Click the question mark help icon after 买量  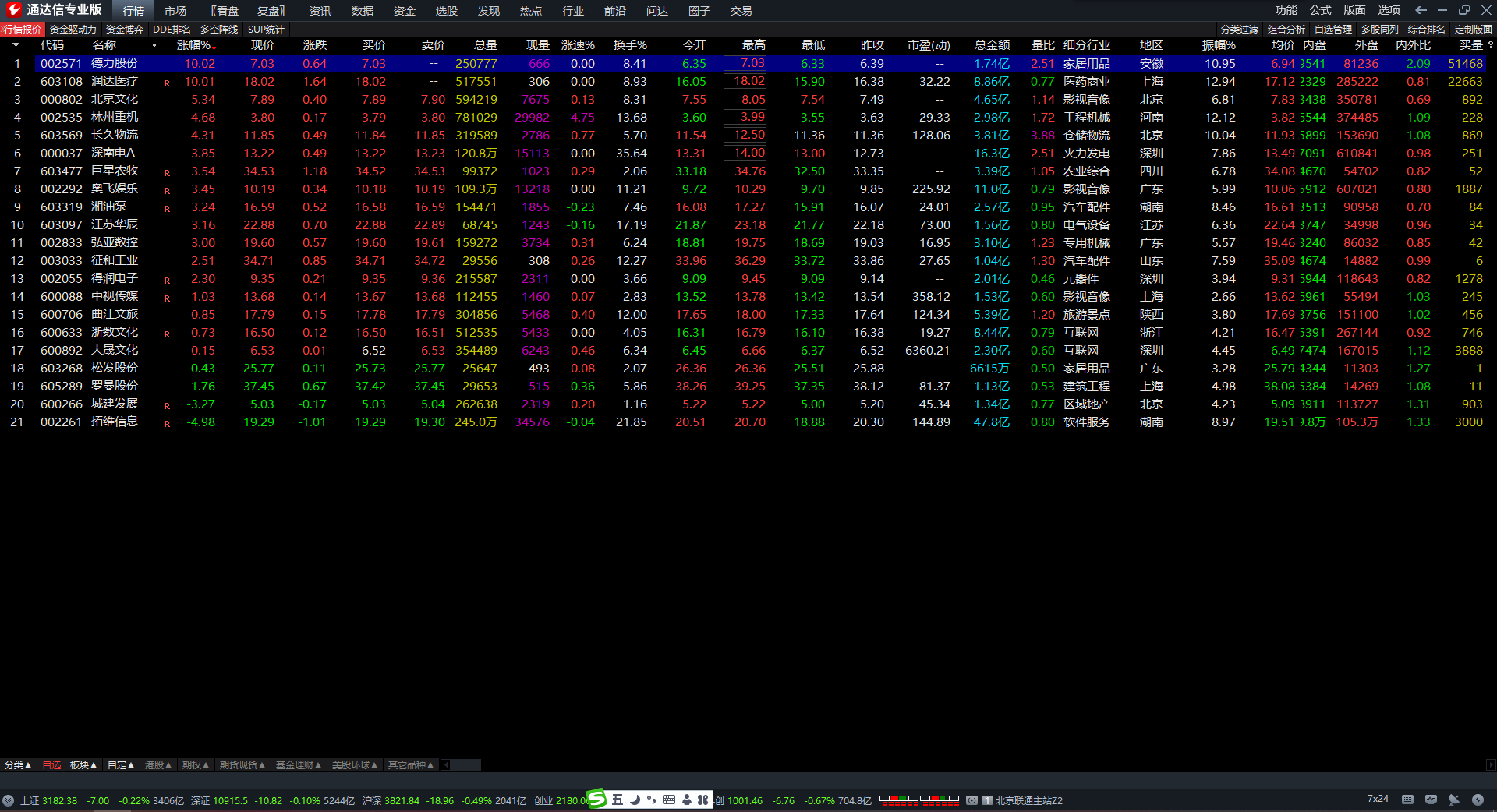pos(1490,45)
